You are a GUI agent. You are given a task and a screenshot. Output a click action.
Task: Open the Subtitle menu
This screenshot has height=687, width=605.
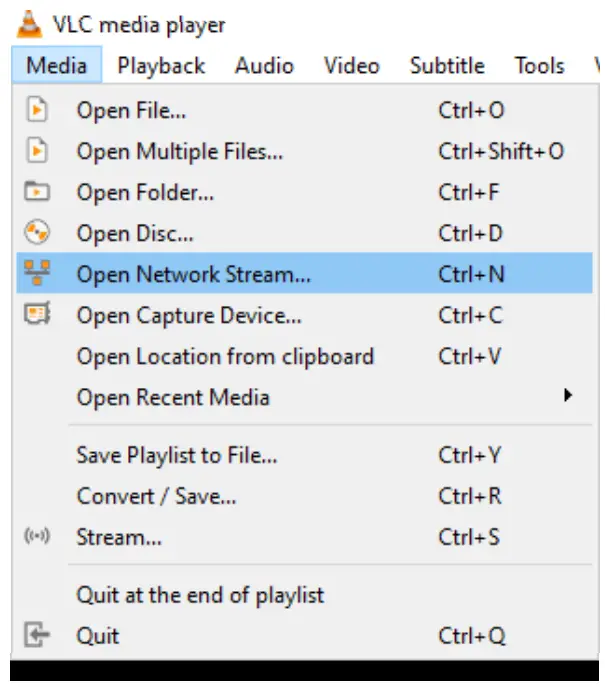click(x=447, y=66)
